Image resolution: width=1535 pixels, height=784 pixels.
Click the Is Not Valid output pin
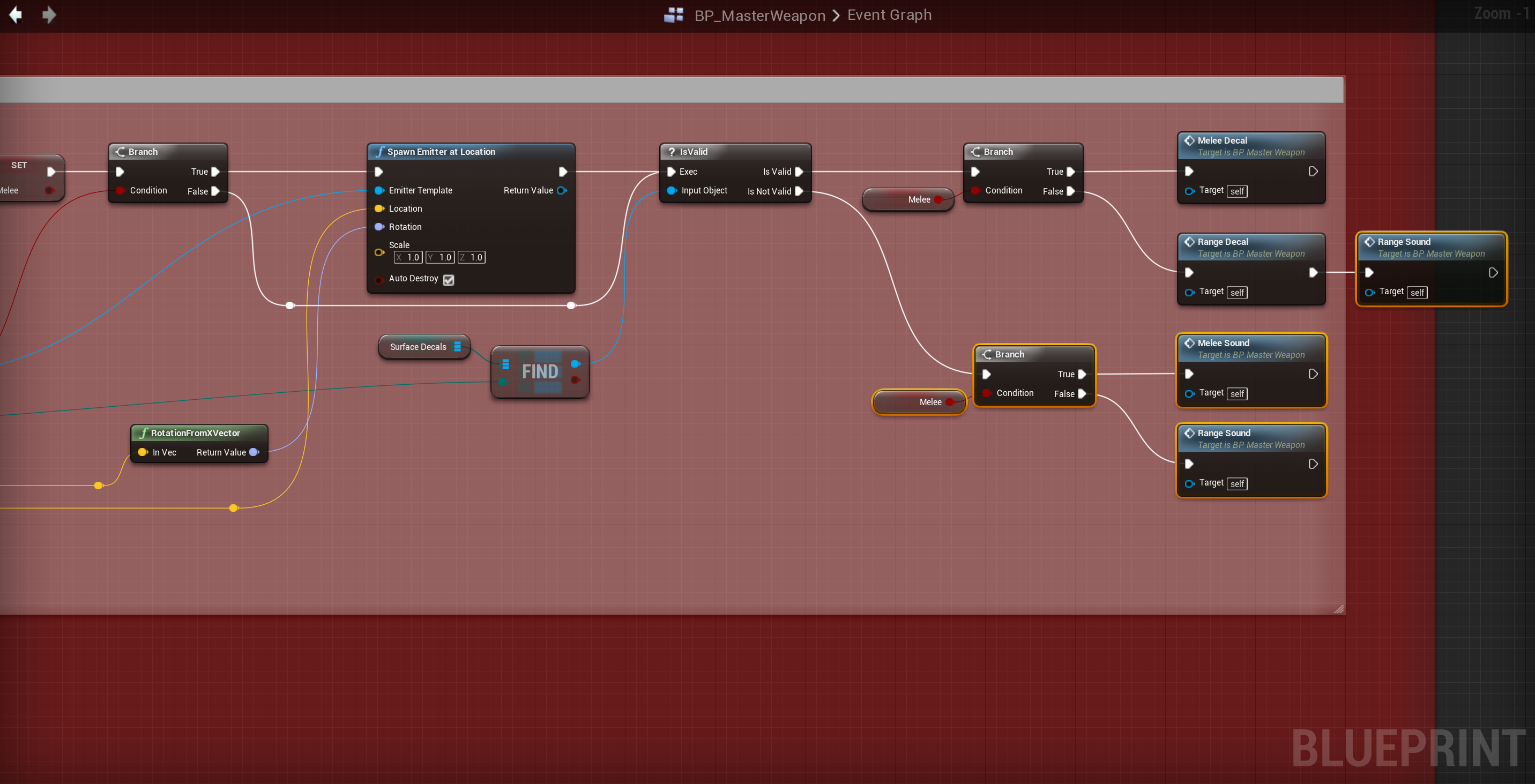pyautogui.click(x=799, y=191)
